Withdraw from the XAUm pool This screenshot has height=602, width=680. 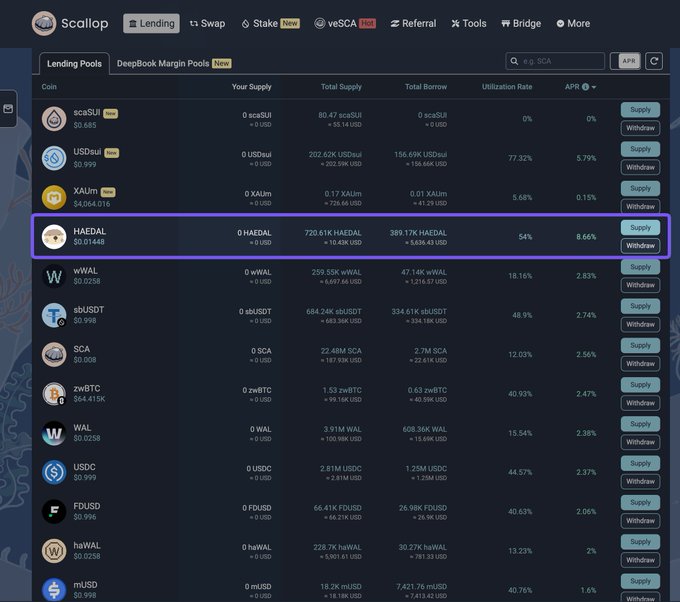pyautogui.click(x=640, y=206)
